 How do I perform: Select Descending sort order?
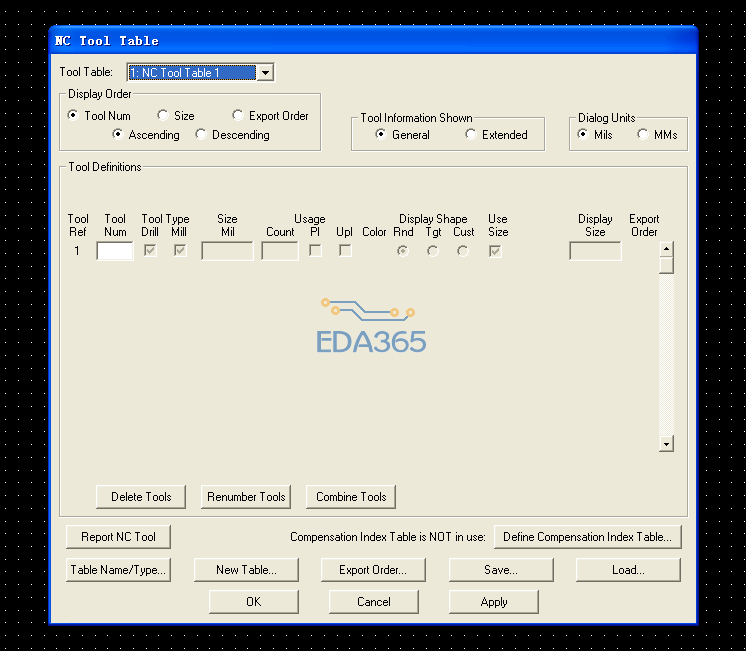[x=201, y=135]
